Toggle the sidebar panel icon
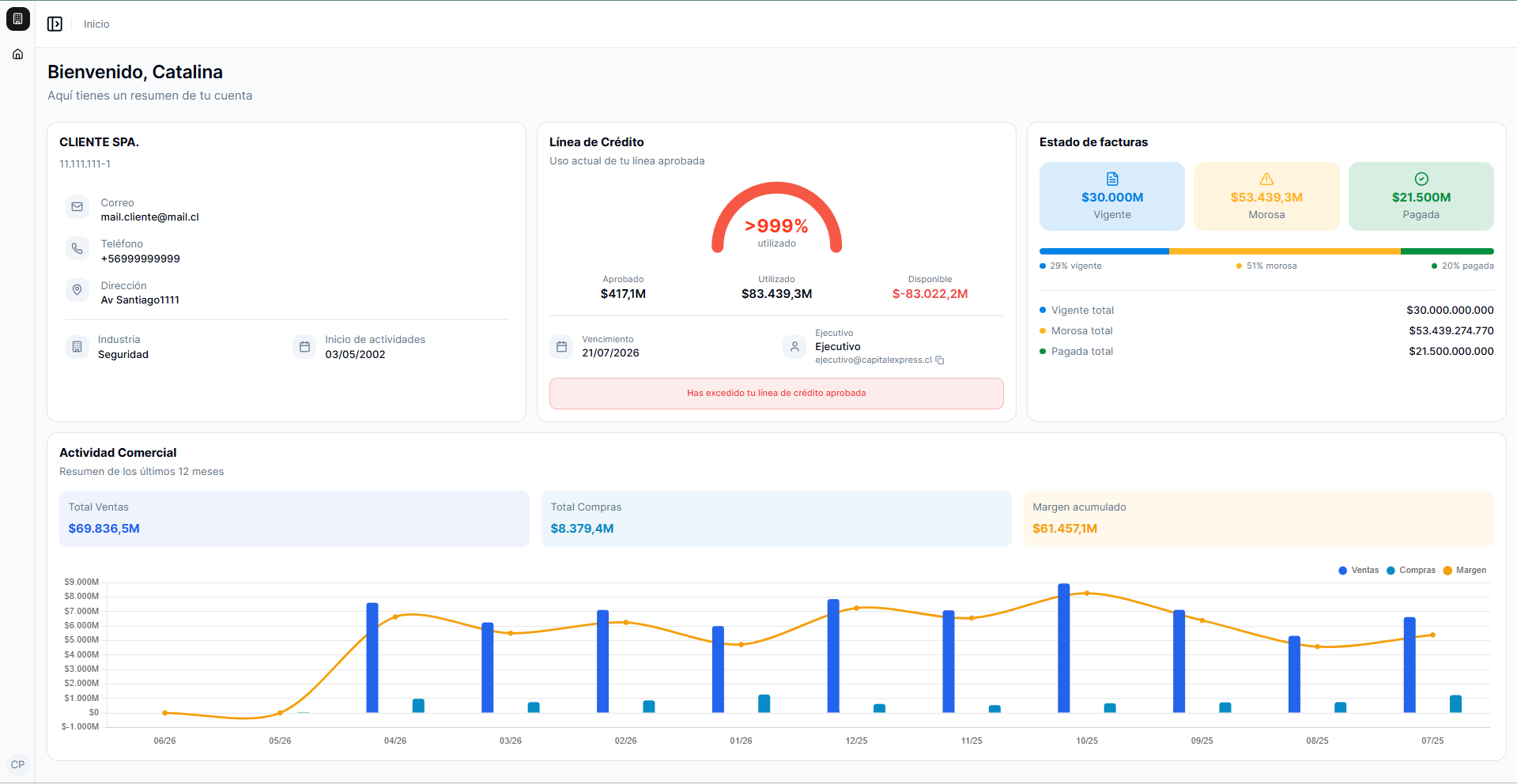 (x=55, y=24)
